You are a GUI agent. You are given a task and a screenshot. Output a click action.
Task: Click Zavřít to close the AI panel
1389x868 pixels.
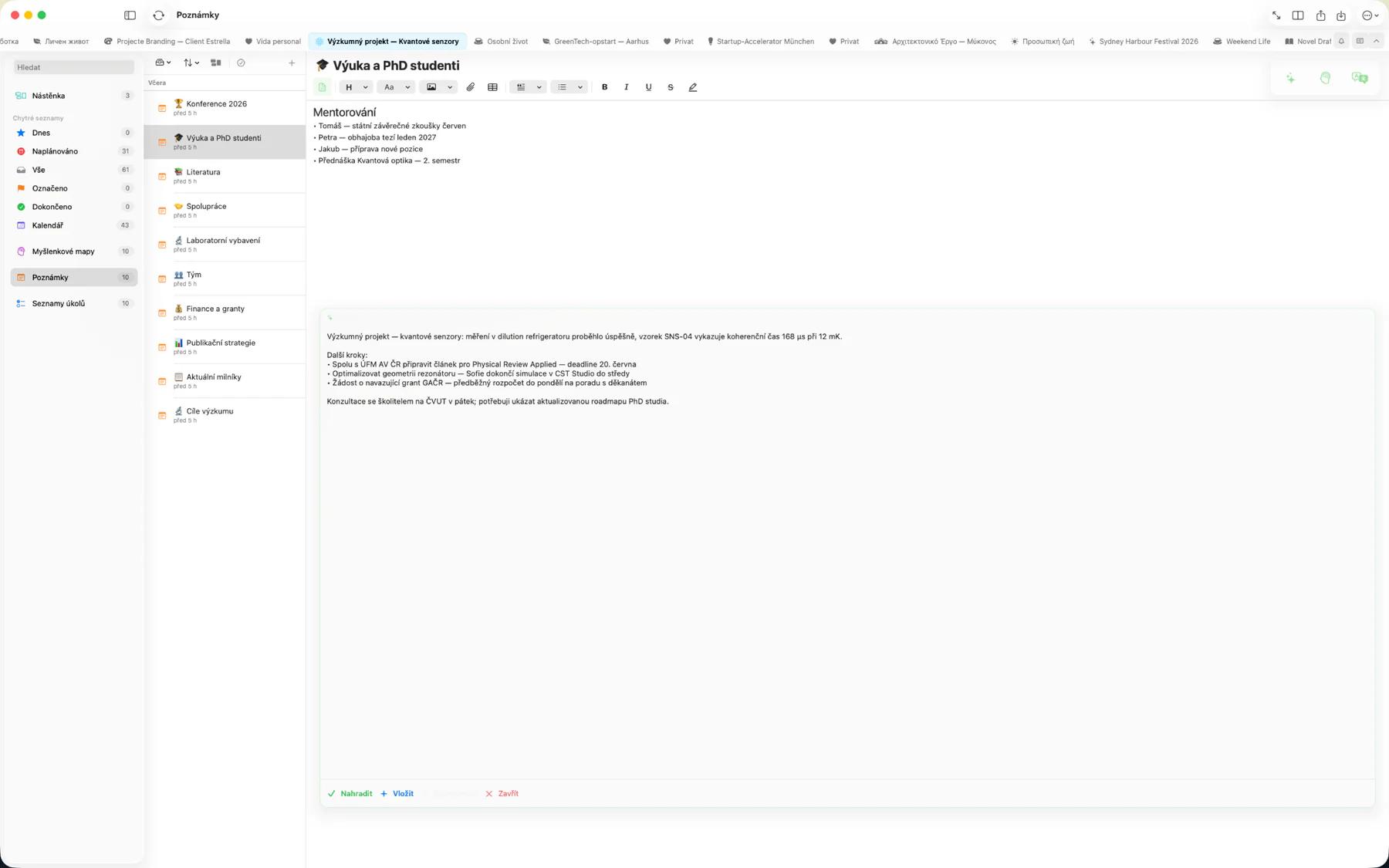coord(502,794)
